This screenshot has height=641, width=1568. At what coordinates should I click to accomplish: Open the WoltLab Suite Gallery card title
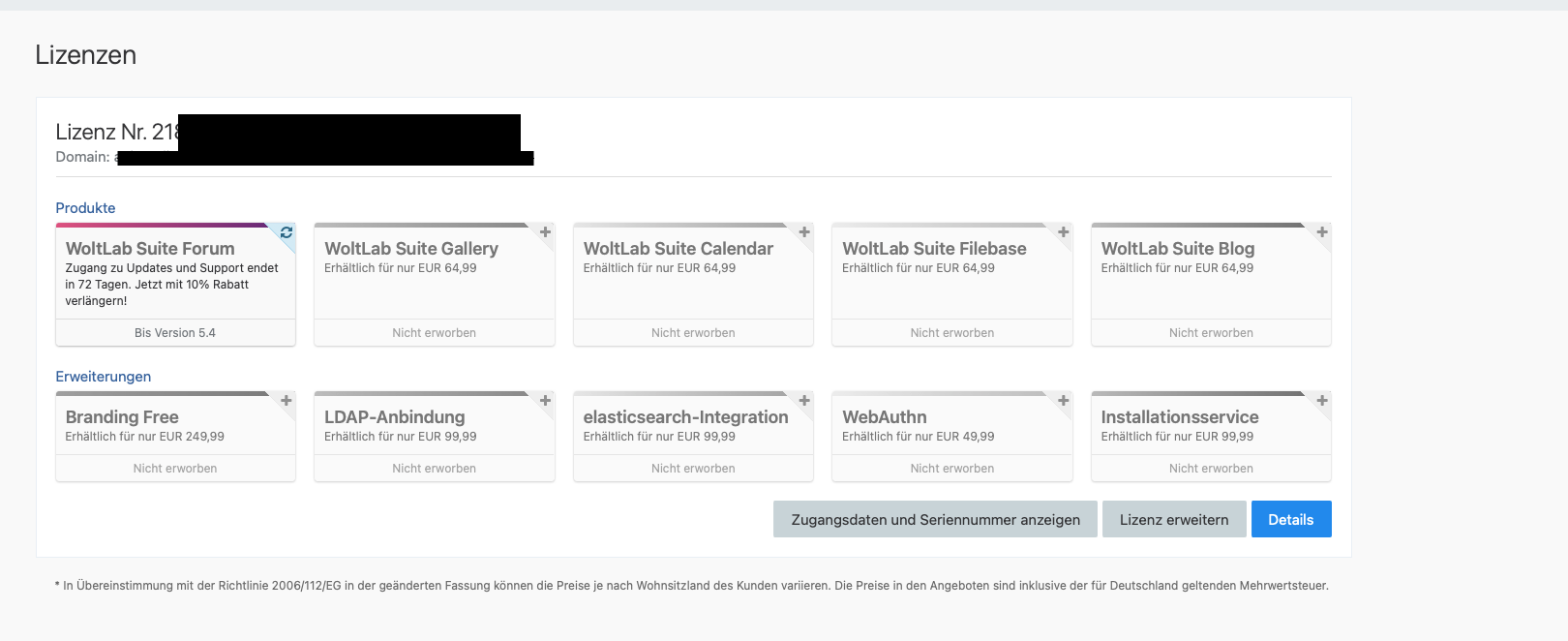click(411, 249)
